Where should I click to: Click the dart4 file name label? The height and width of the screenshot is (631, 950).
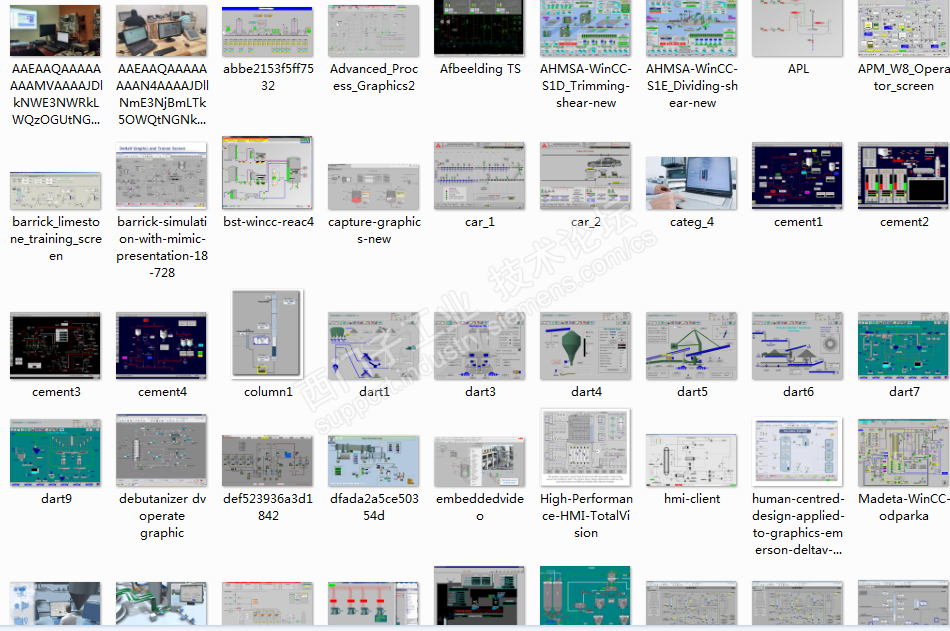coord(586,392)
